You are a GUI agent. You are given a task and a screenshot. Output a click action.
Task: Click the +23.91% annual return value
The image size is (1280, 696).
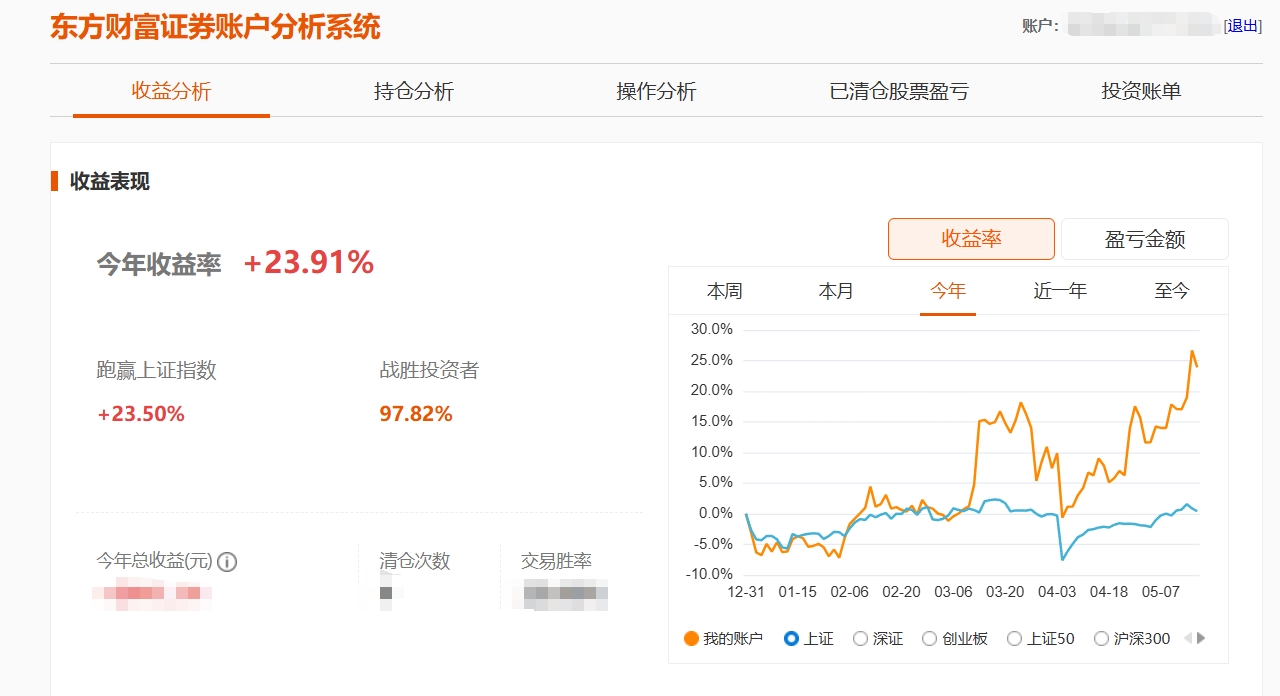point(309,262)
